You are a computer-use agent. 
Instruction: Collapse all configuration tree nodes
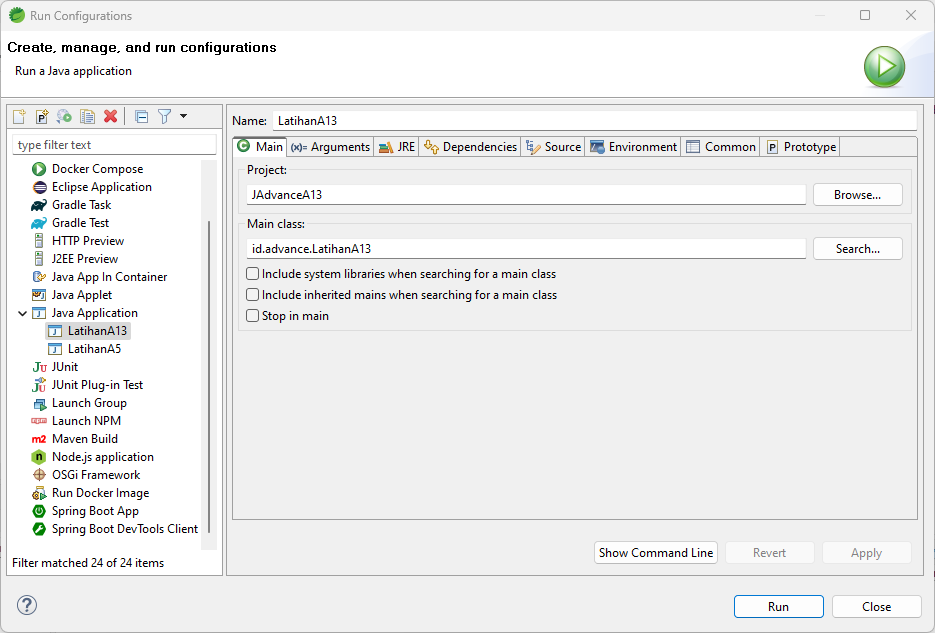141,116
